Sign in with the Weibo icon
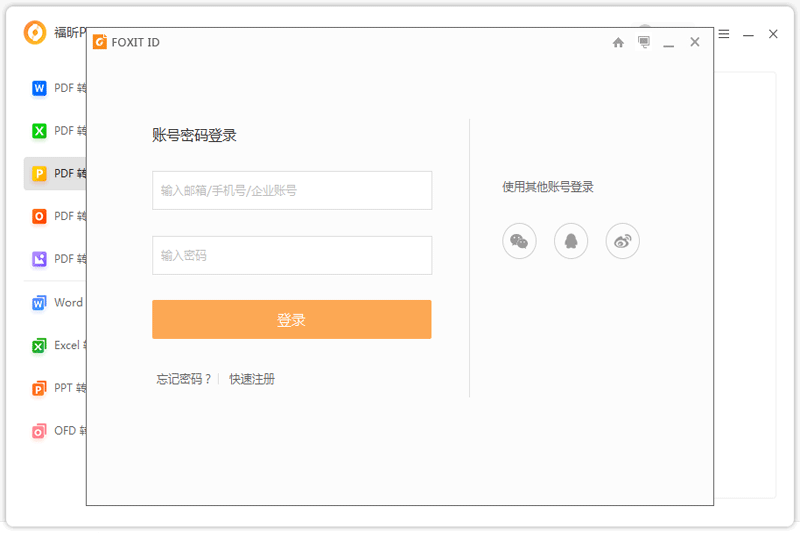 click(622, 241)
